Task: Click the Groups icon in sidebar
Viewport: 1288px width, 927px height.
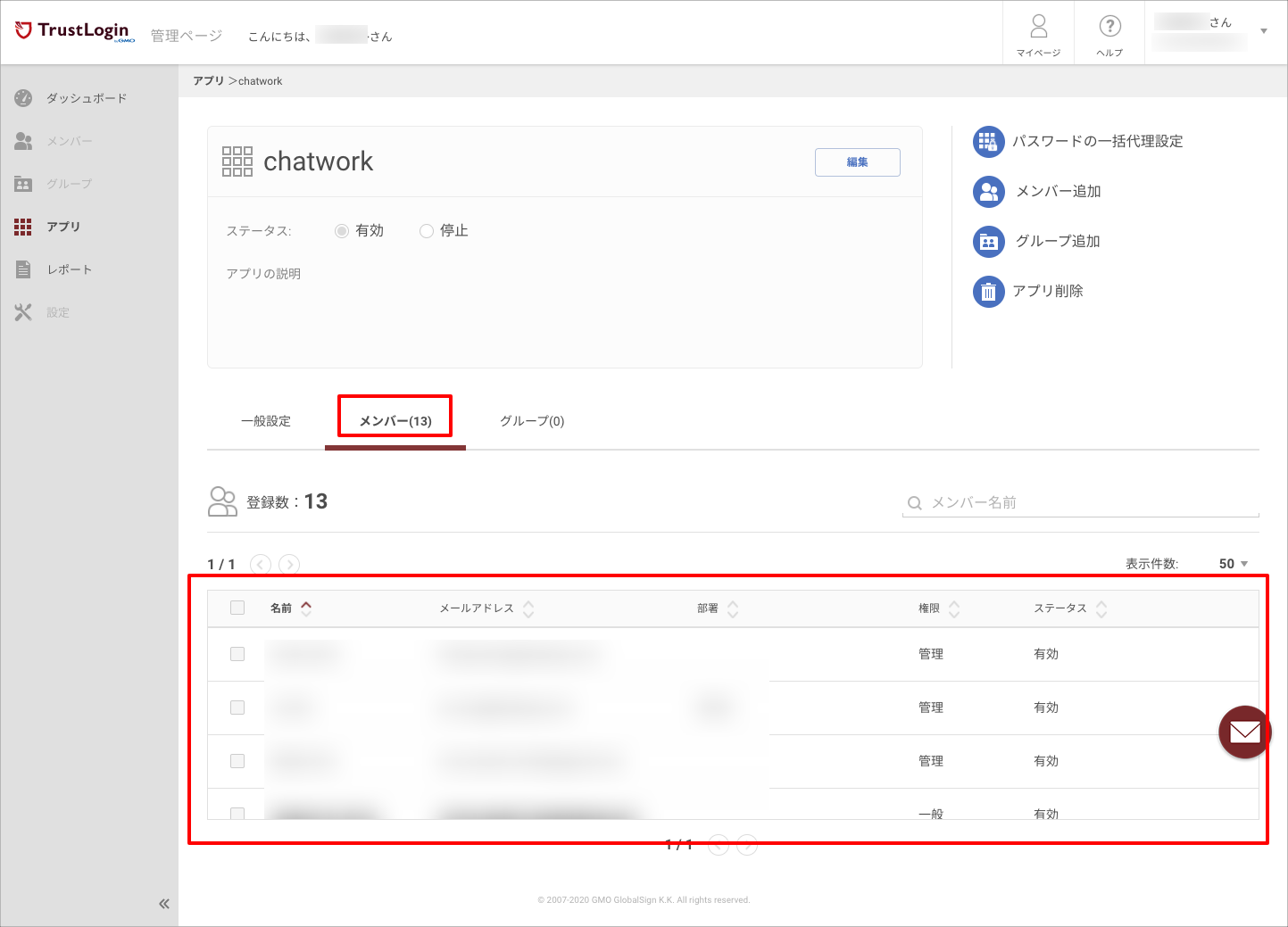Action: click(x=23, y=184)
